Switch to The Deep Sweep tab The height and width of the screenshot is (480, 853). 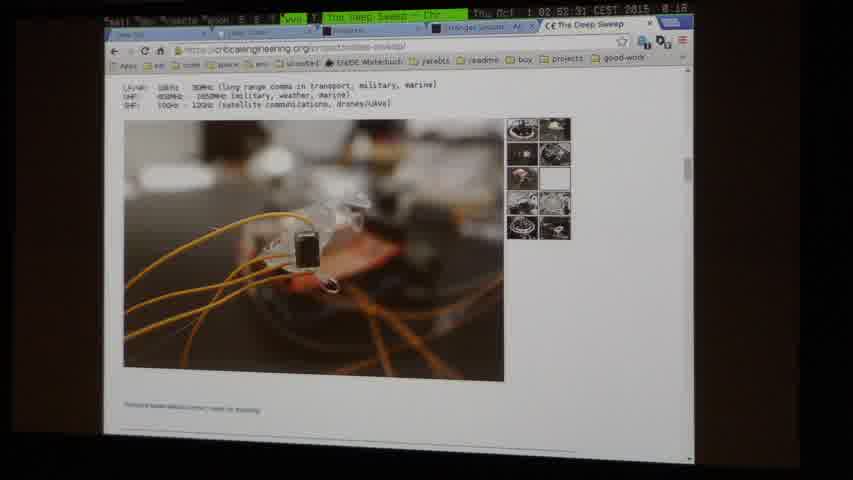(x=597, y=25)
